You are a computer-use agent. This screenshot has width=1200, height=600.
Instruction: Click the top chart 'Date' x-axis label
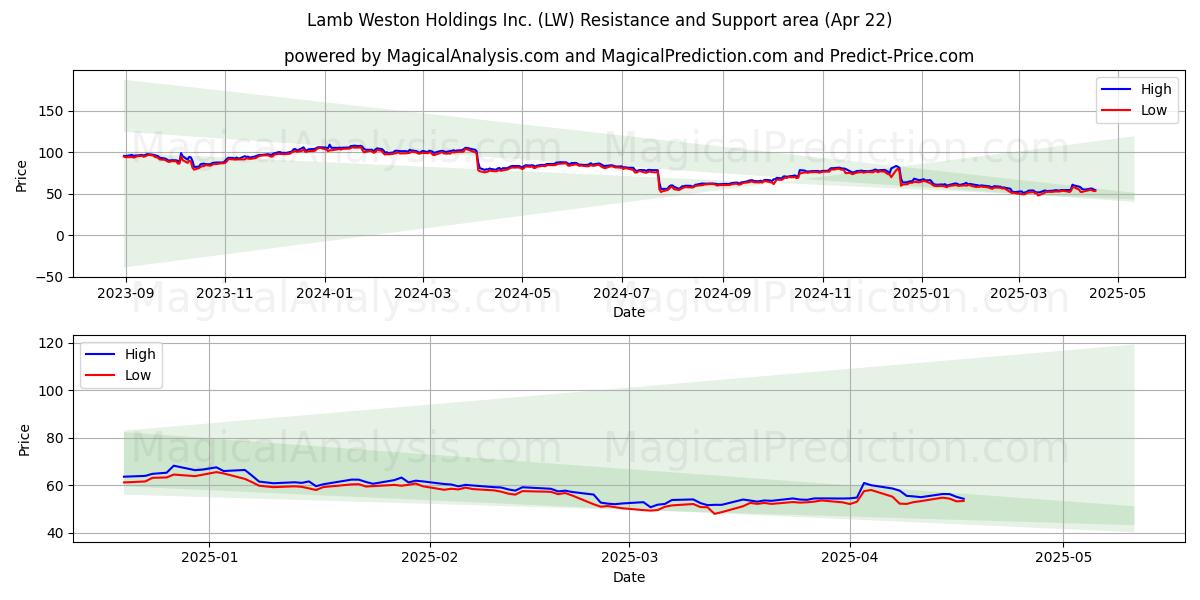point(629,313)
